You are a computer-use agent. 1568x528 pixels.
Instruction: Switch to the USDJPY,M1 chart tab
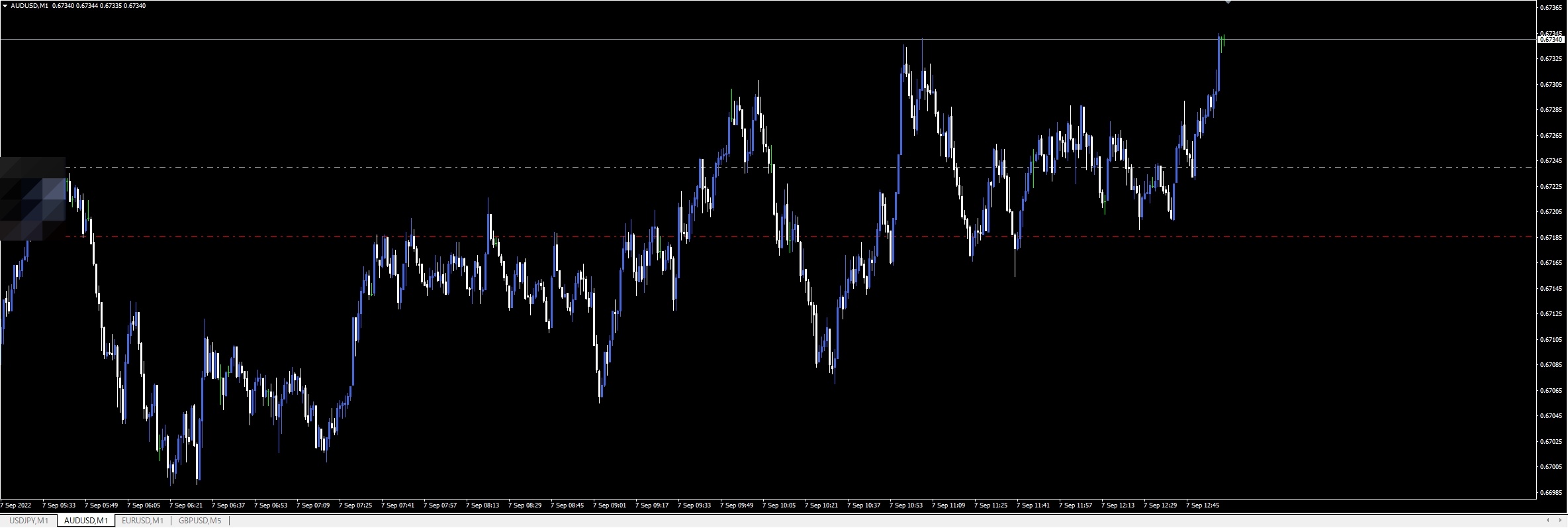tap(28, 521)
